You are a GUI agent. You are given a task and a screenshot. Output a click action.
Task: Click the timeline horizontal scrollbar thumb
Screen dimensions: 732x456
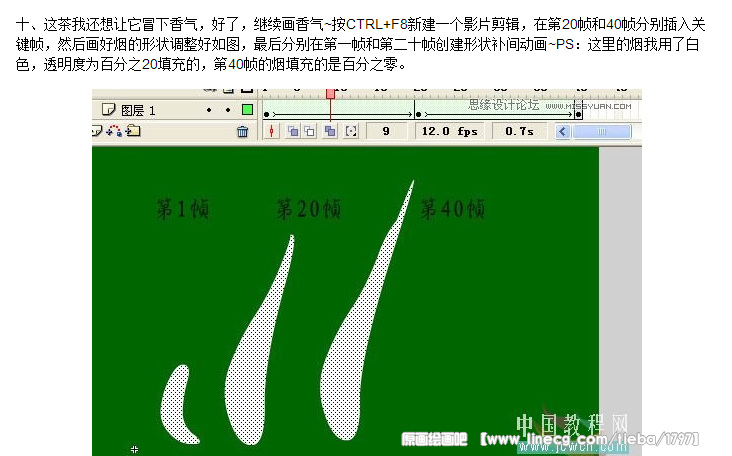pyautogui.click(x=602, y=132)
